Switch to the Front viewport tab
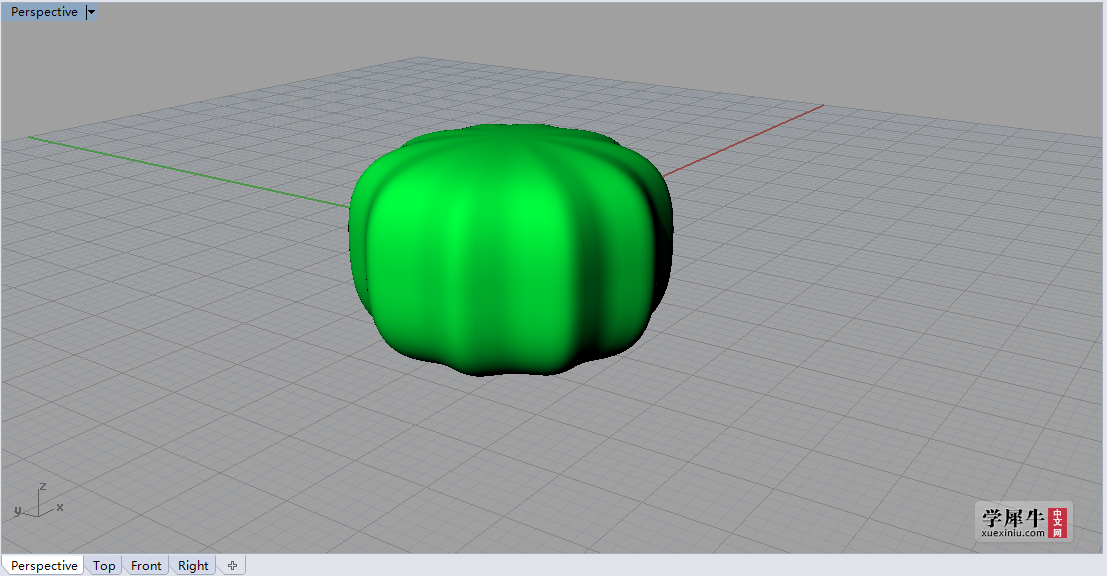The height and width of the screenshot is (576, 1107). [145, 565]
